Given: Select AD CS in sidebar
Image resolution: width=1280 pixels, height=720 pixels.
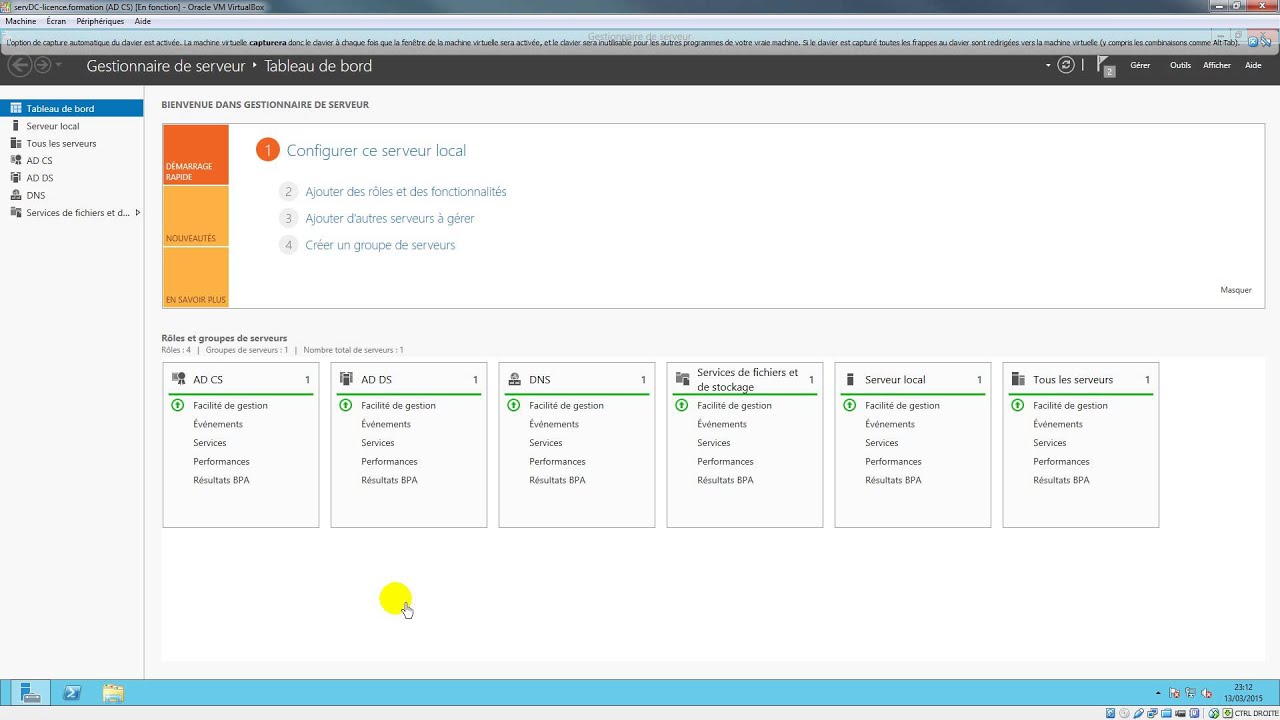Looking at the screenshot, I should pyautogui.click(x=72, y=160).
